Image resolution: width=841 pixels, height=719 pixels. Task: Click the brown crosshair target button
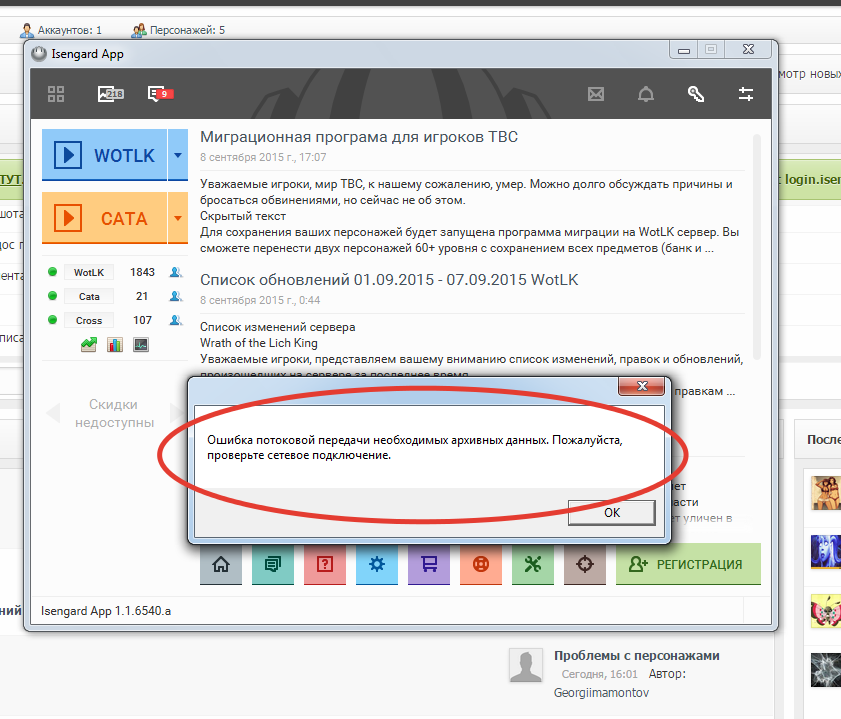585,564
